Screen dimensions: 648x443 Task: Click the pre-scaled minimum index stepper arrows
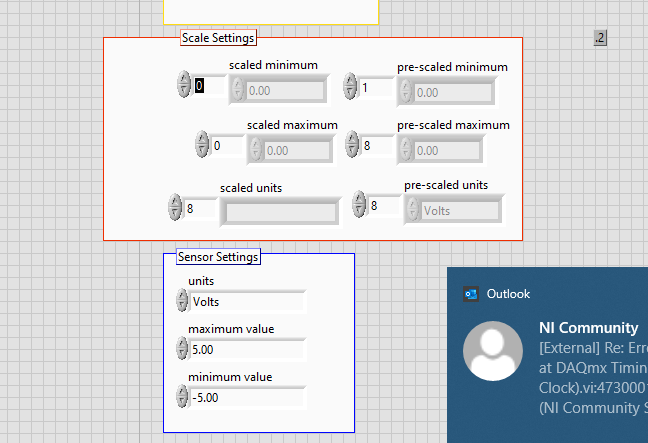(351, 85)
